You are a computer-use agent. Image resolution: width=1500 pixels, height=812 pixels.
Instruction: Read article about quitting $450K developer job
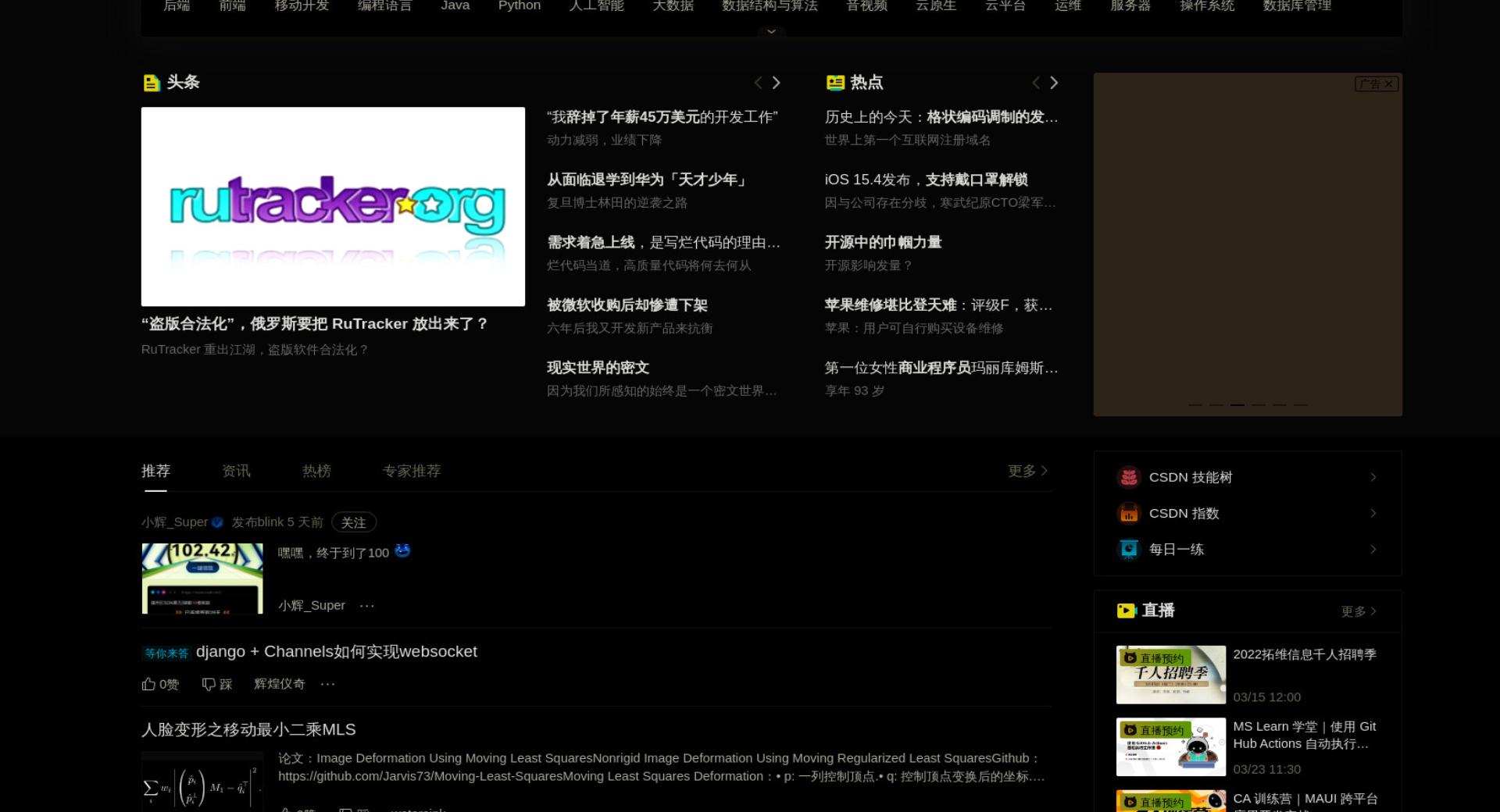662,117
